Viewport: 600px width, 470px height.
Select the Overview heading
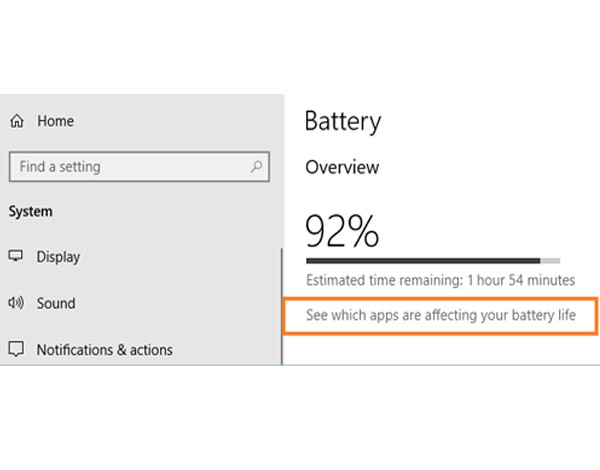pyautogui.click(x=342, y=167)
